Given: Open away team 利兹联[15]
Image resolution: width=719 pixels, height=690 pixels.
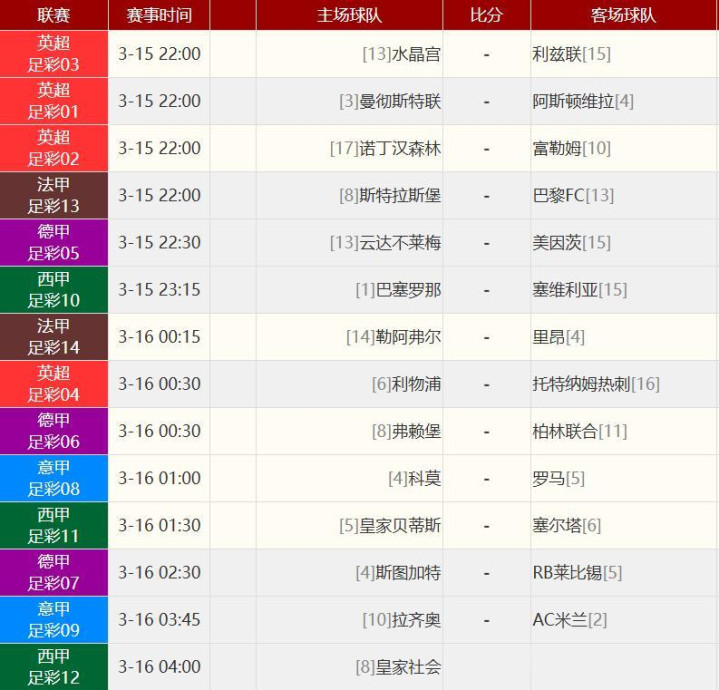Looking at the screenshot, I should [571, 54].
